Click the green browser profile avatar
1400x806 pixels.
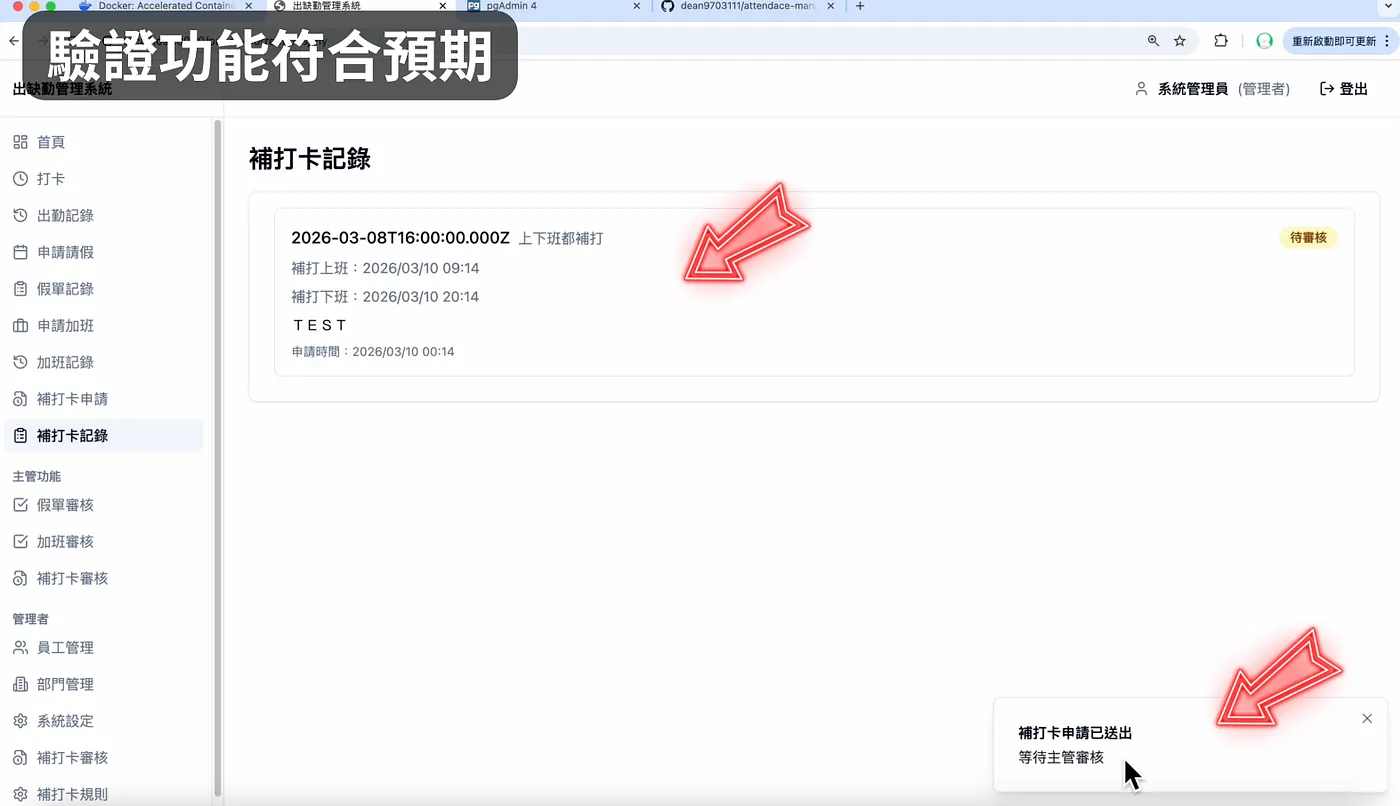click(x=1264, y=41)
